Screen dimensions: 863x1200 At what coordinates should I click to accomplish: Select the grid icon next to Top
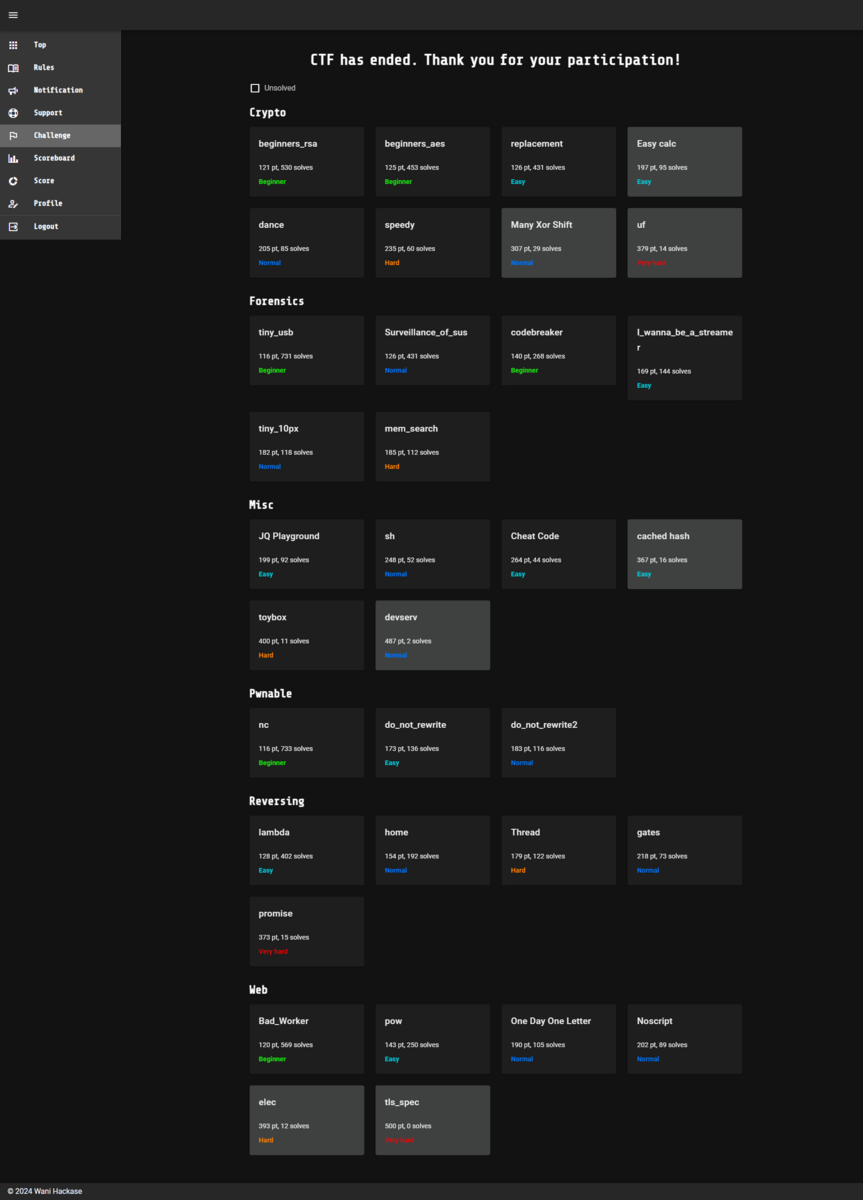coord(13,45)
